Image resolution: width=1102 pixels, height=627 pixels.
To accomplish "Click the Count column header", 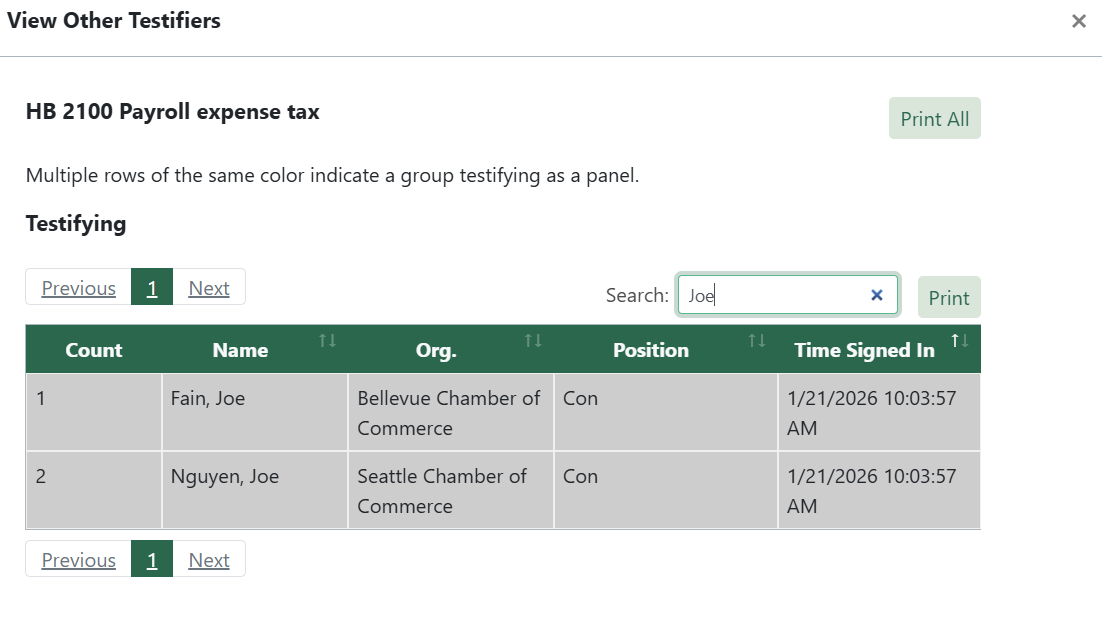I will (x=94, y=350).
